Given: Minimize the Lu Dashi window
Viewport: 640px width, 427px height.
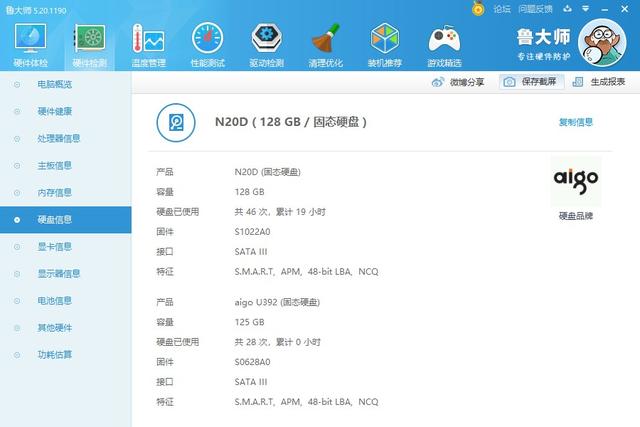Looking at the screenshot, I should 605,9.
